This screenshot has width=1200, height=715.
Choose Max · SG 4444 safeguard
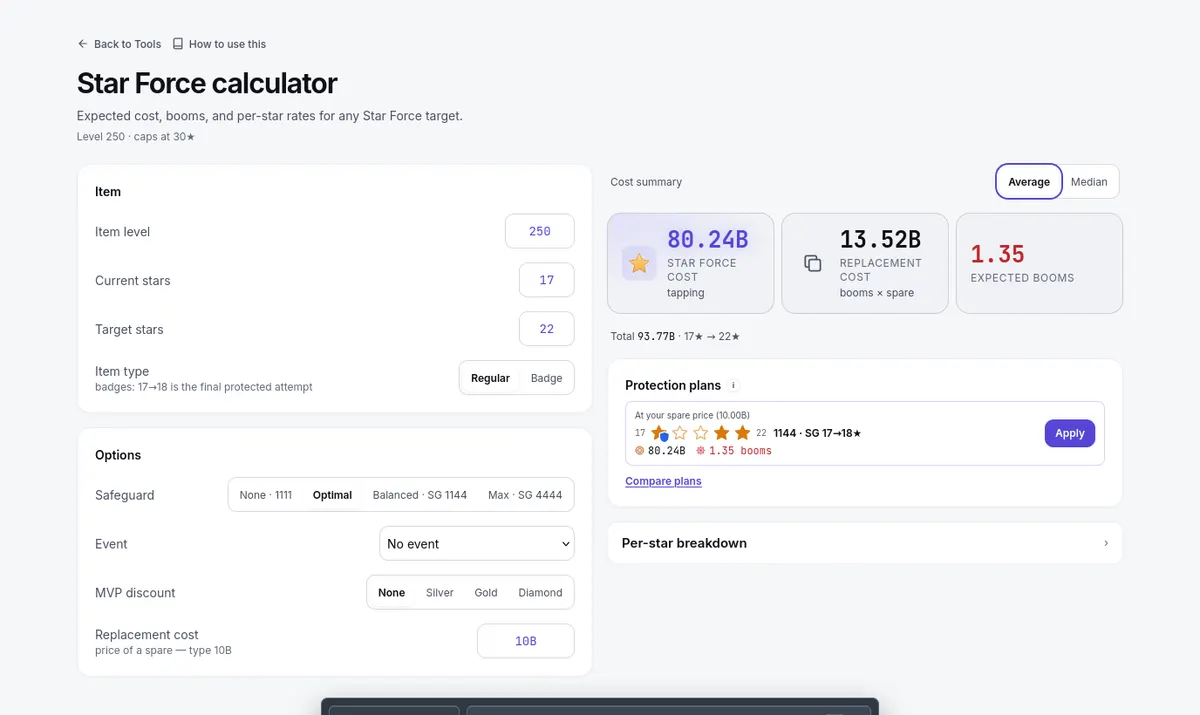[525, 495]
